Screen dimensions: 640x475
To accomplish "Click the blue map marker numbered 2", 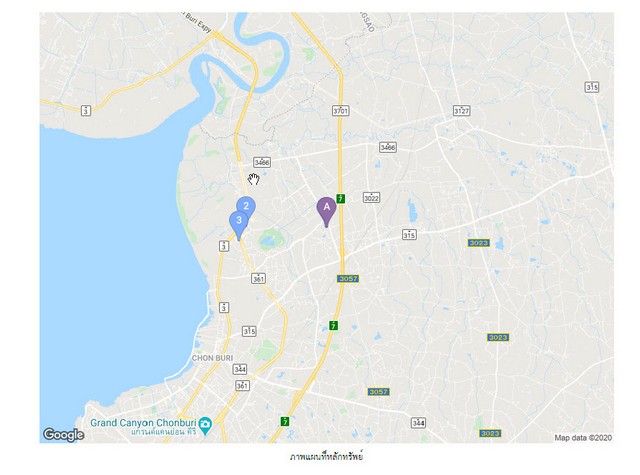I will [x=246, y=206].
